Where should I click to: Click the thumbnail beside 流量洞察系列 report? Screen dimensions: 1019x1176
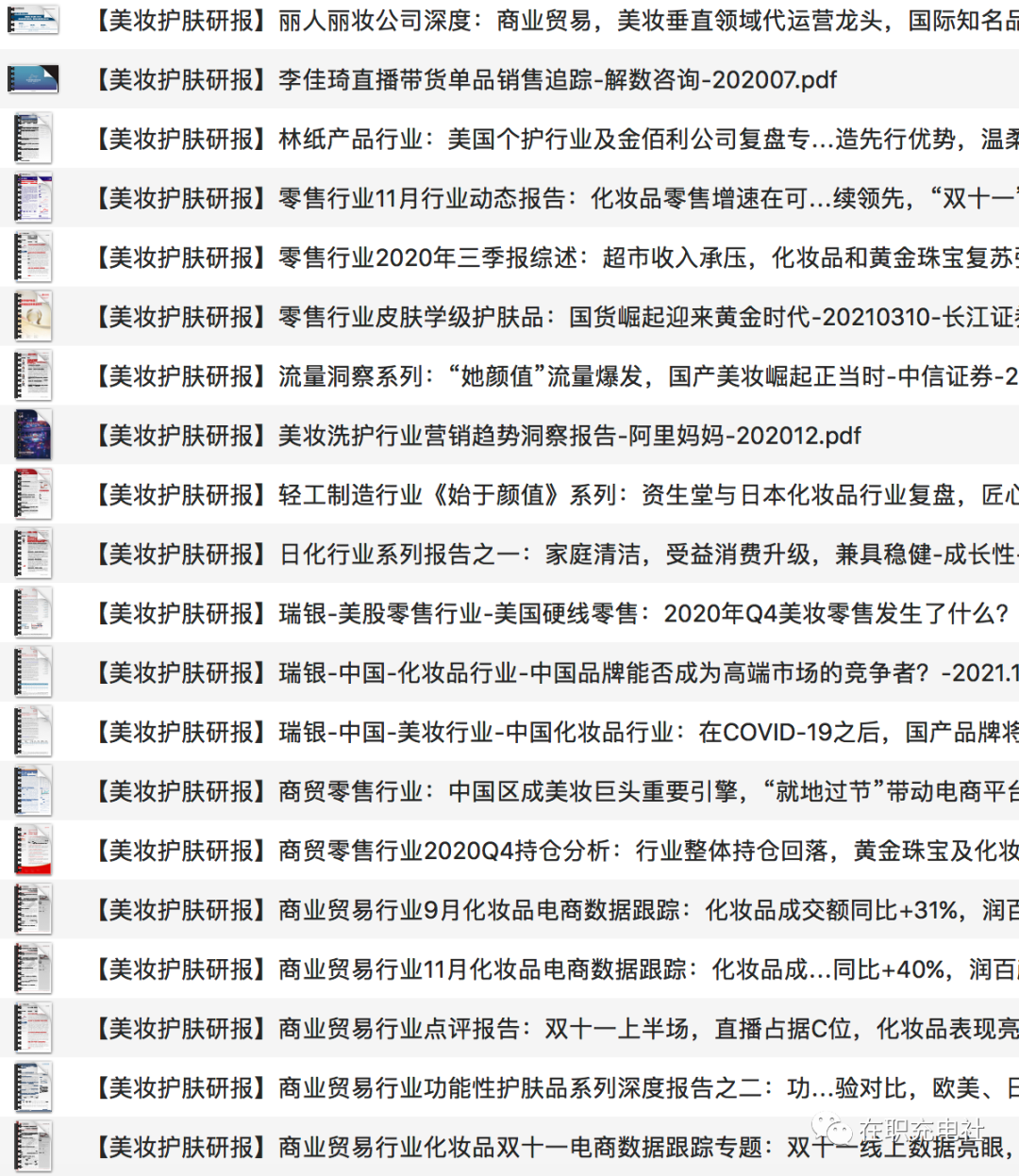(33, 376)
